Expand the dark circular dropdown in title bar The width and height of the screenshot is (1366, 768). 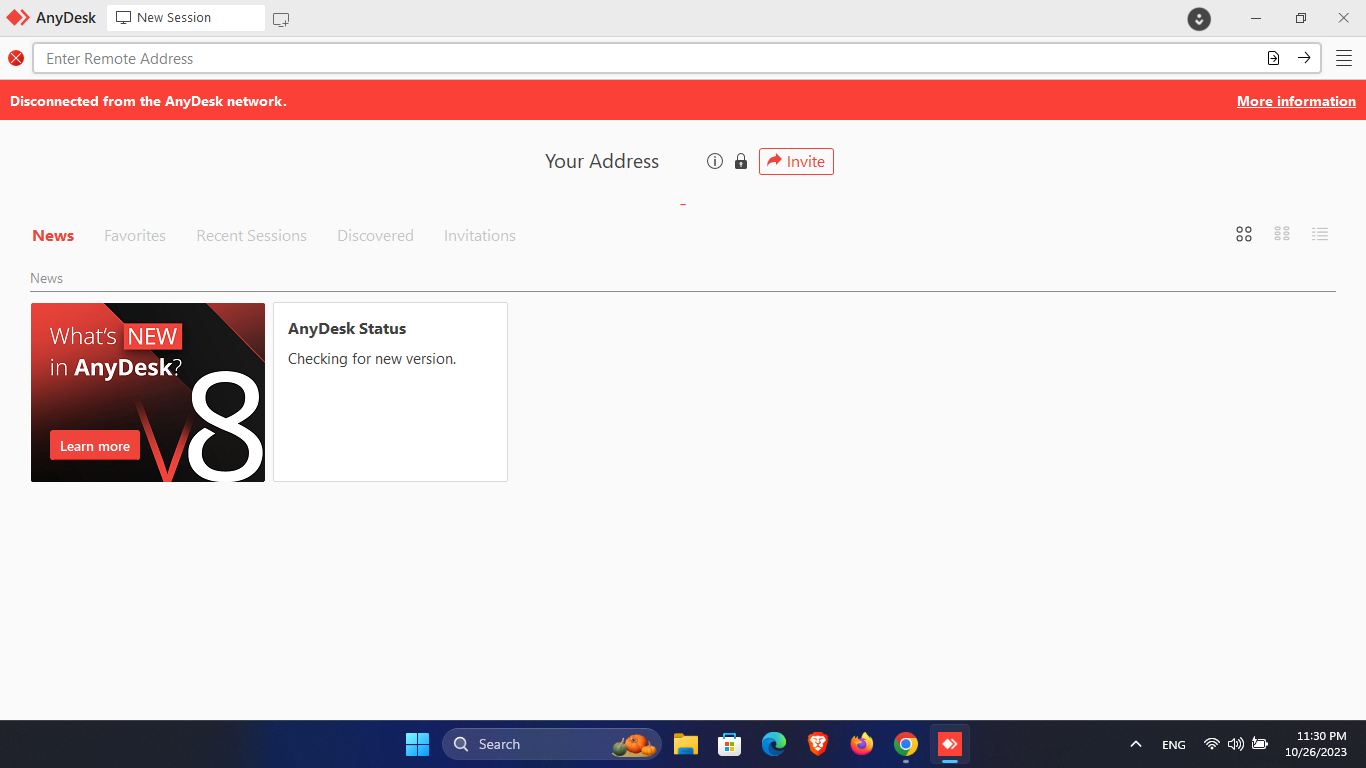pyautogui.click(x=1199, y=19)
